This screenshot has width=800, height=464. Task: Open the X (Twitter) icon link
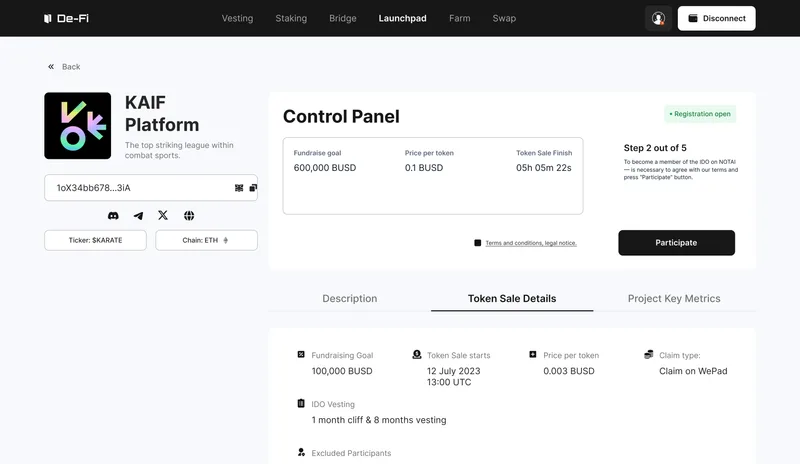point(163,215)
